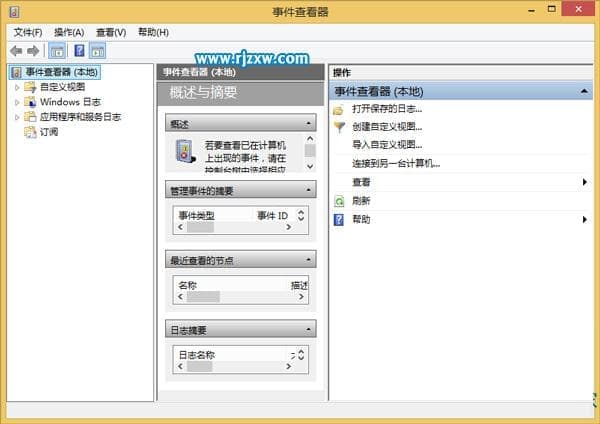
Task: Collapse the 日志摘要 section
Action: point(308,329)
